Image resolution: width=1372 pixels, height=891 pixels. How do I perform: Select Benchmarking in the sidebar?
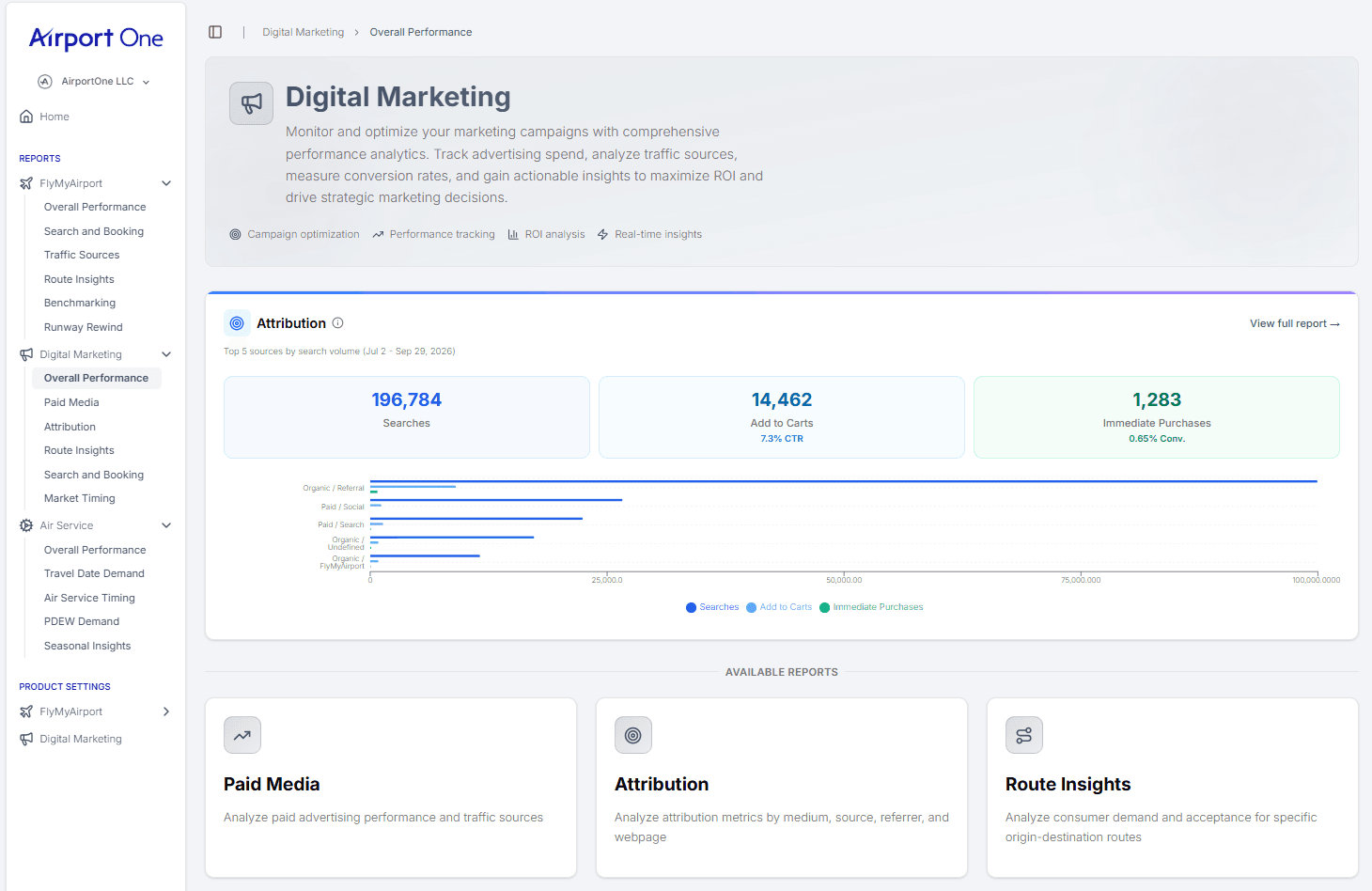click(80, 303)
